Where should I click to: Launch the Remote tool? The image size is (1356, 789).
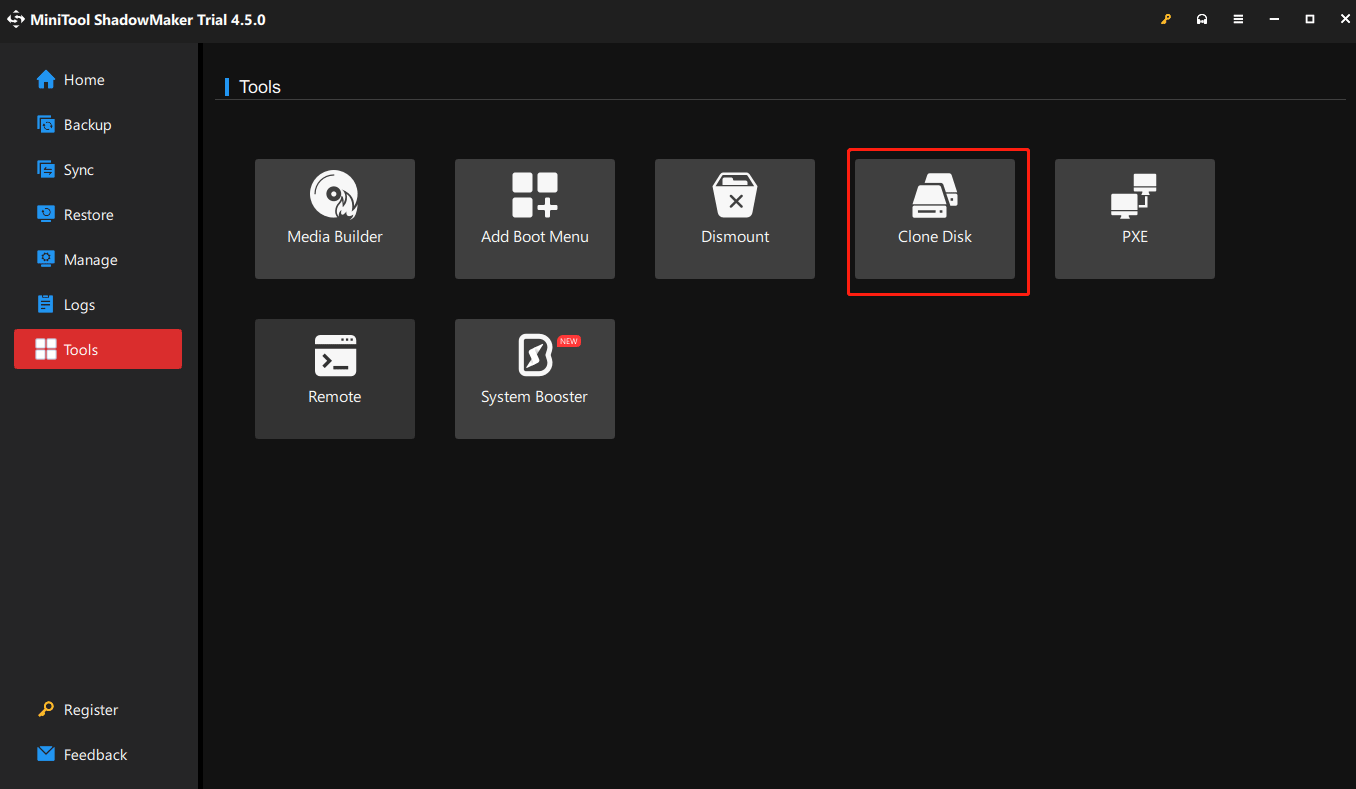click(x=334, y=379)
